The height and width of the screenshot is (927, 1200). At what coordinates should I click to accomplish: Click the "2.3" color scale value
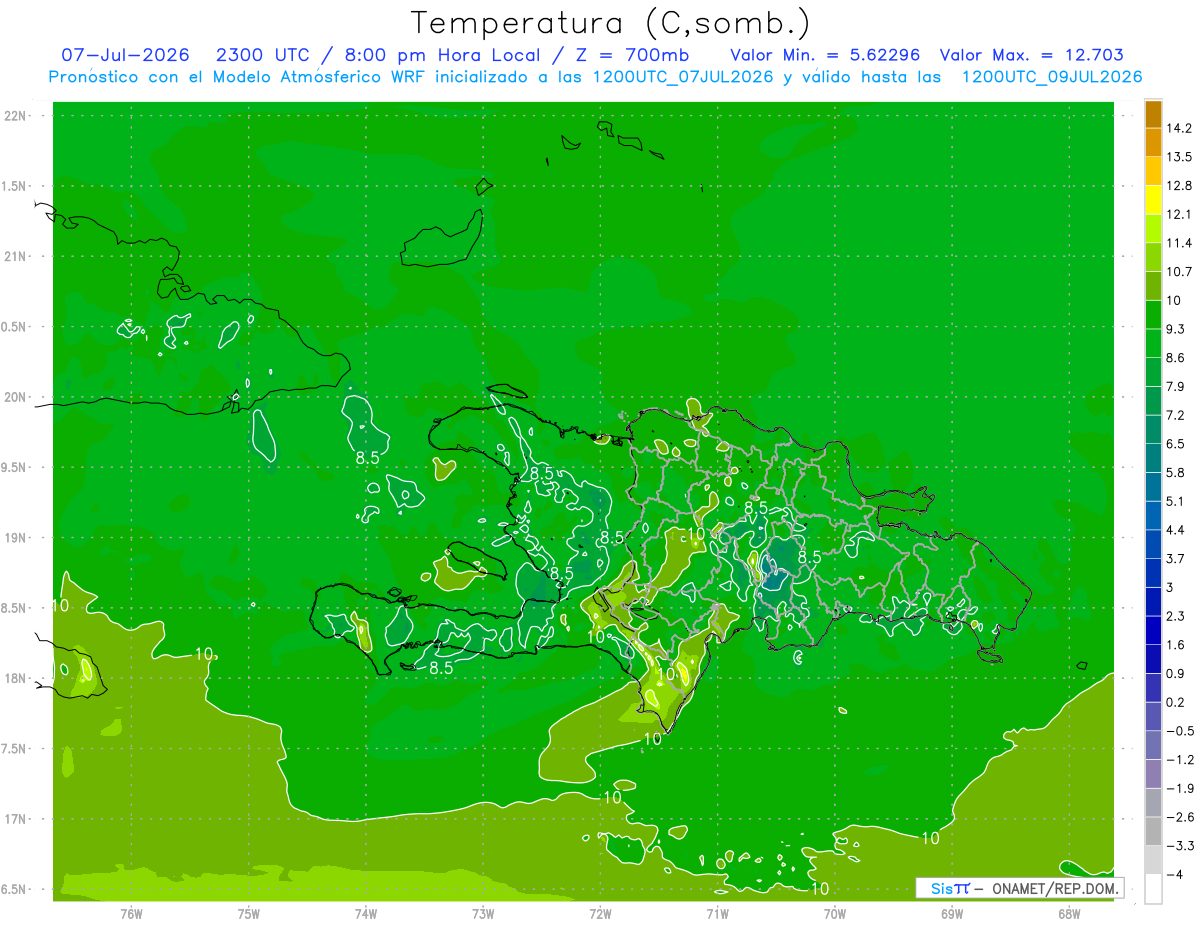pos(1178,616)
